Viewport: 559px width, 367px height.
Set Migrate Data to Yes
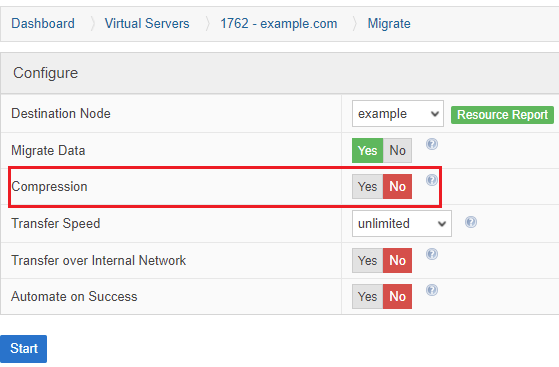tap(368, 151)
